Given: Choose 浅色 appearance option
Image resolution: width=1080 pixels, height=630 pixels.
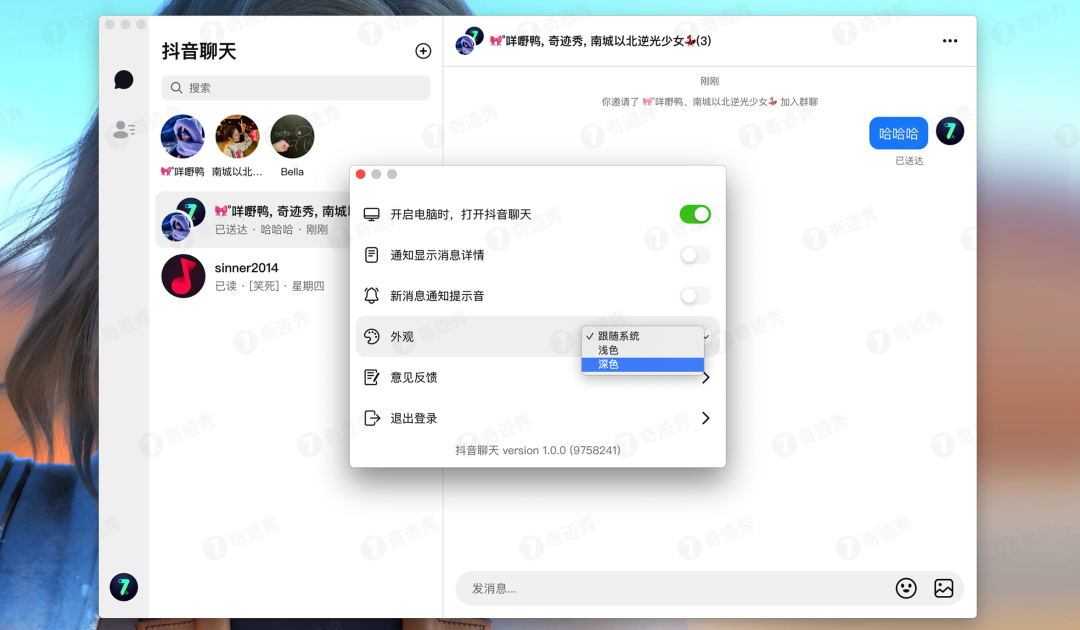Looking at the screenshot, I should coord(643,350).
